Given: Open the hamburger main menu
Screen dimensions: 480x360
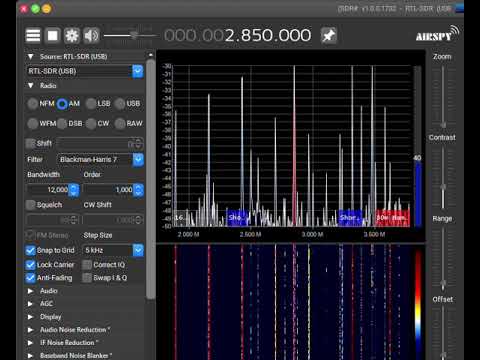Looking at the screenshot, I should [33, 35].
